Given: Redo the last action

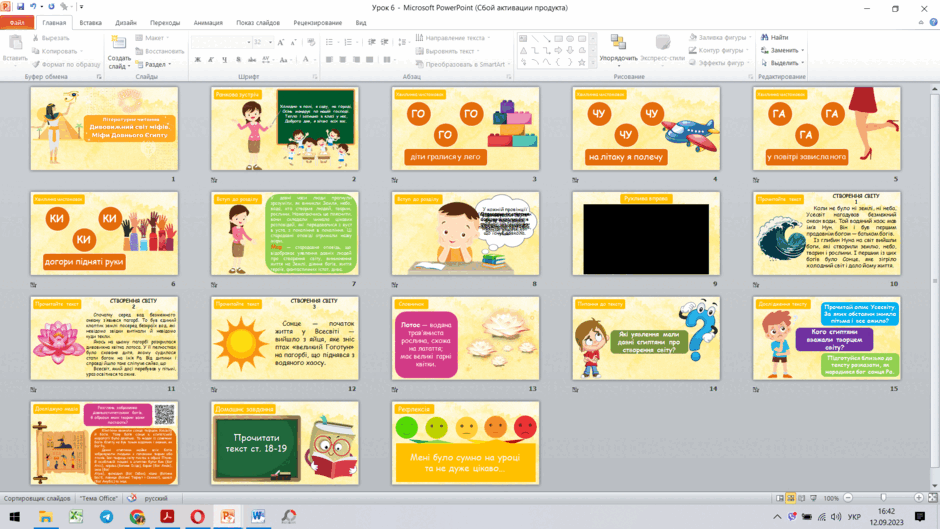Looking at the screenshot, I should 51,7.
